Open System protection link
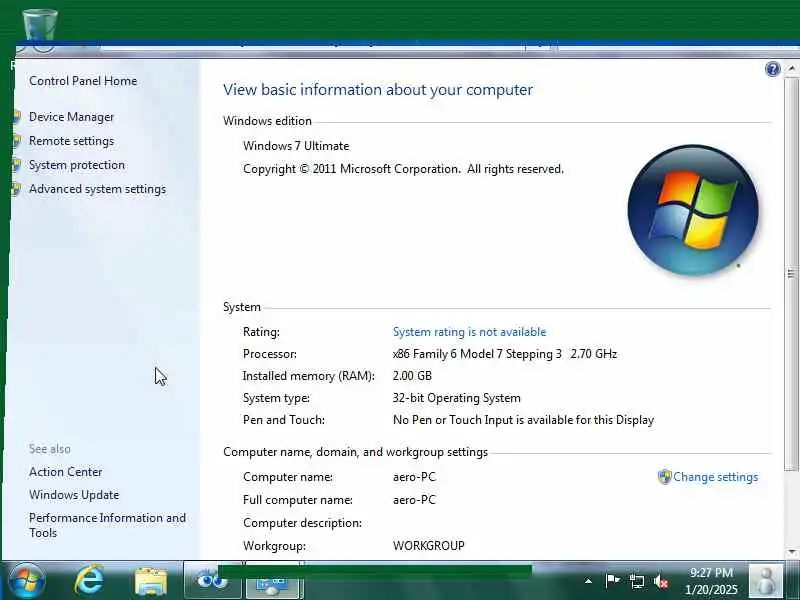This screenshot has width=800, height=600. (x=77, y=165)
